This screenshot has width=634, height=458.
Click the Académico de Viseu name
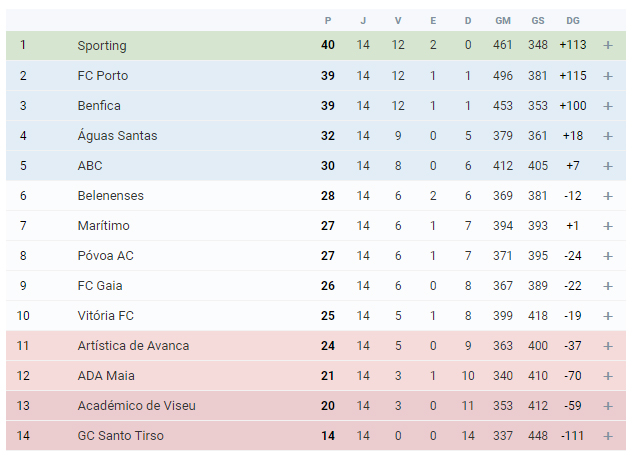click(x=137, y=405)
